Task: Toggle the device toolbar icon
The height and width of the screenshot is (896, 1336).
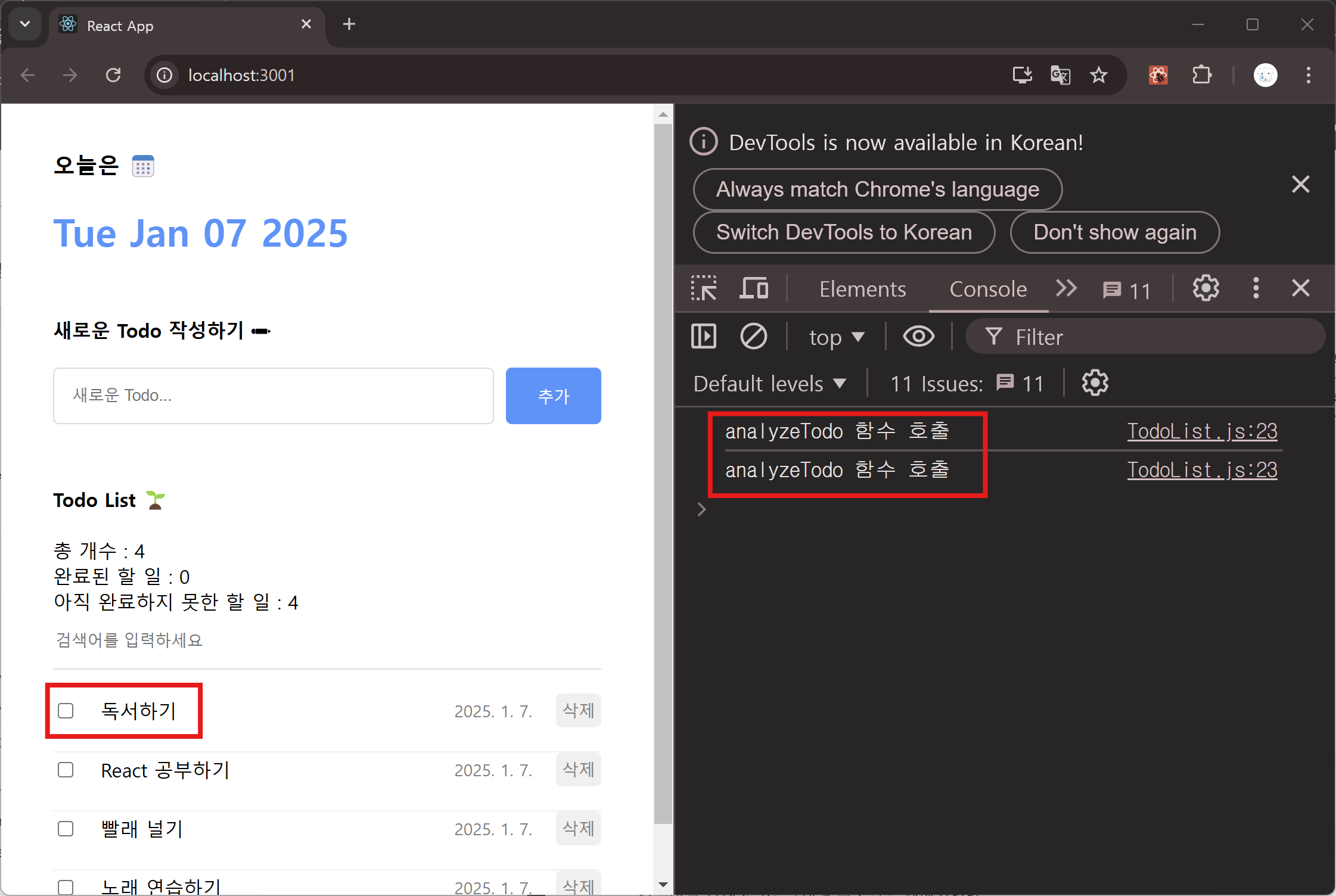Action: tap(754, 289)
